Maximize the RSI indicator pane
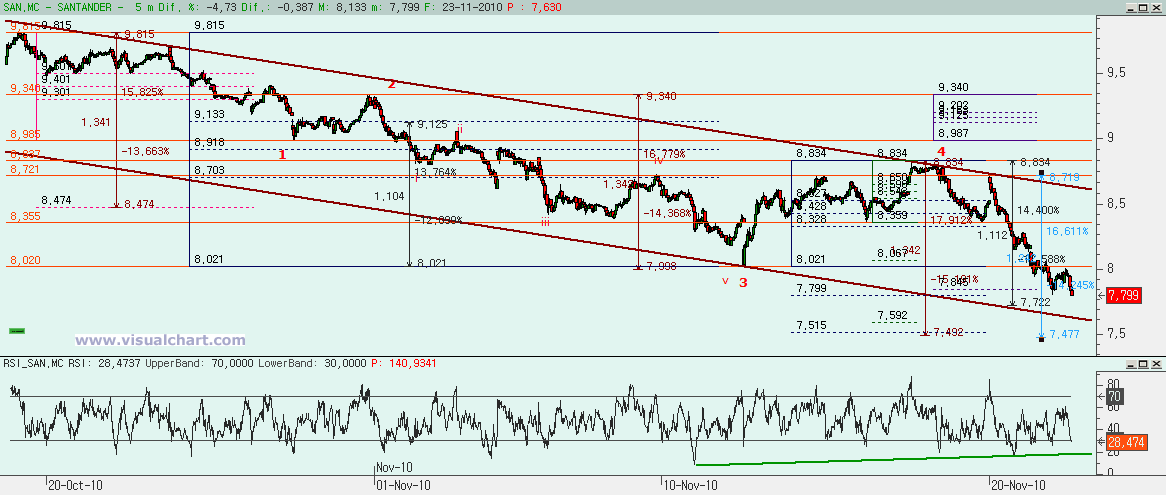This screenshot has height=495, width=1166. click(x=1143, y=364)
